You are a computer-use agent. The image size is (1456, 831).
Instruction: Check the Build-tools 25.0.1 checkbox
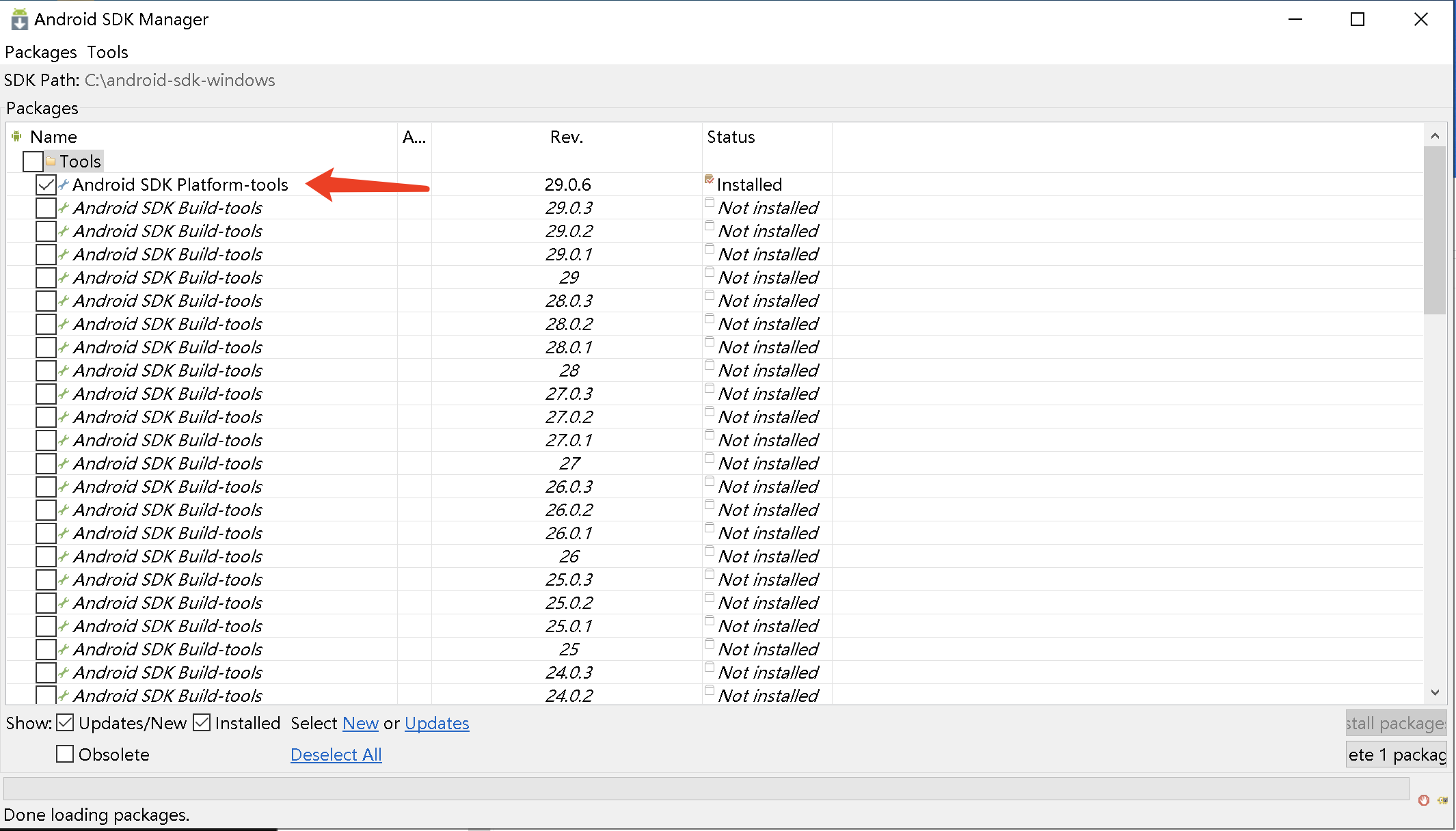click(x=46, y=626)
